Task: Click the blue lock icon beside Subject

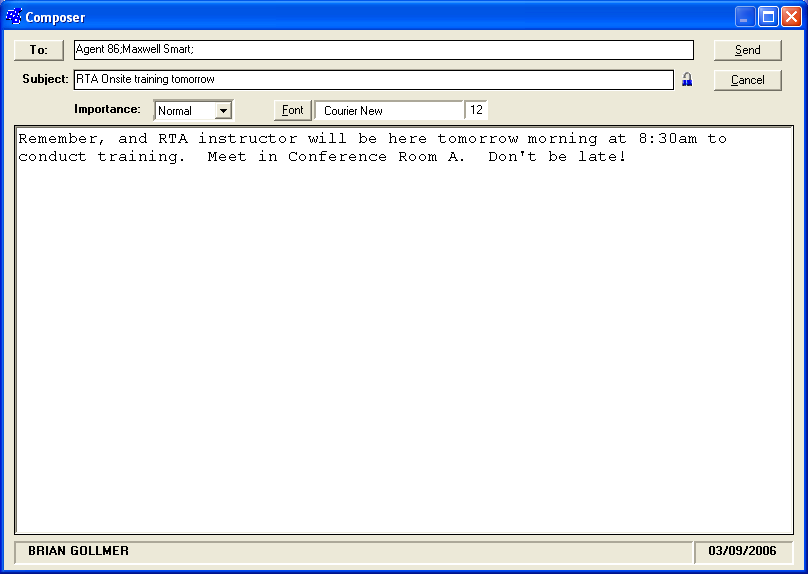Action: tap(687, 80)
